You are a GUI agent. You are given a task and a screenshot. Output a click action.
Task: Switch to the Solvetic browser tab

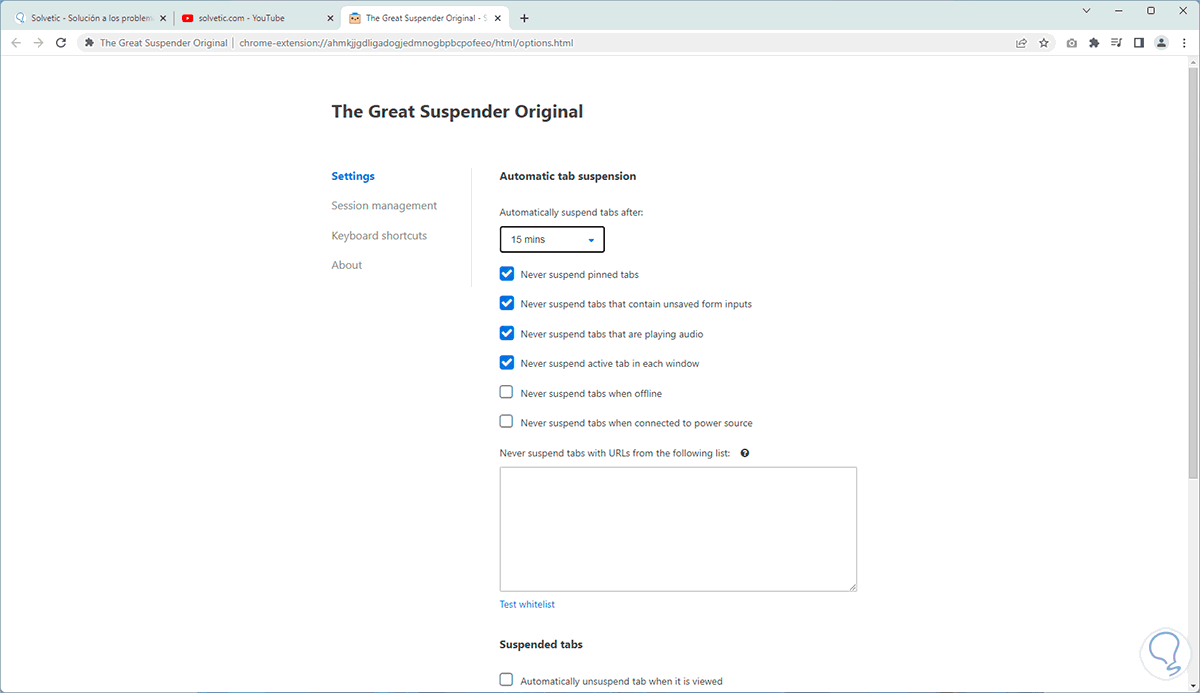pyautogui.click(x=88, y=18)
